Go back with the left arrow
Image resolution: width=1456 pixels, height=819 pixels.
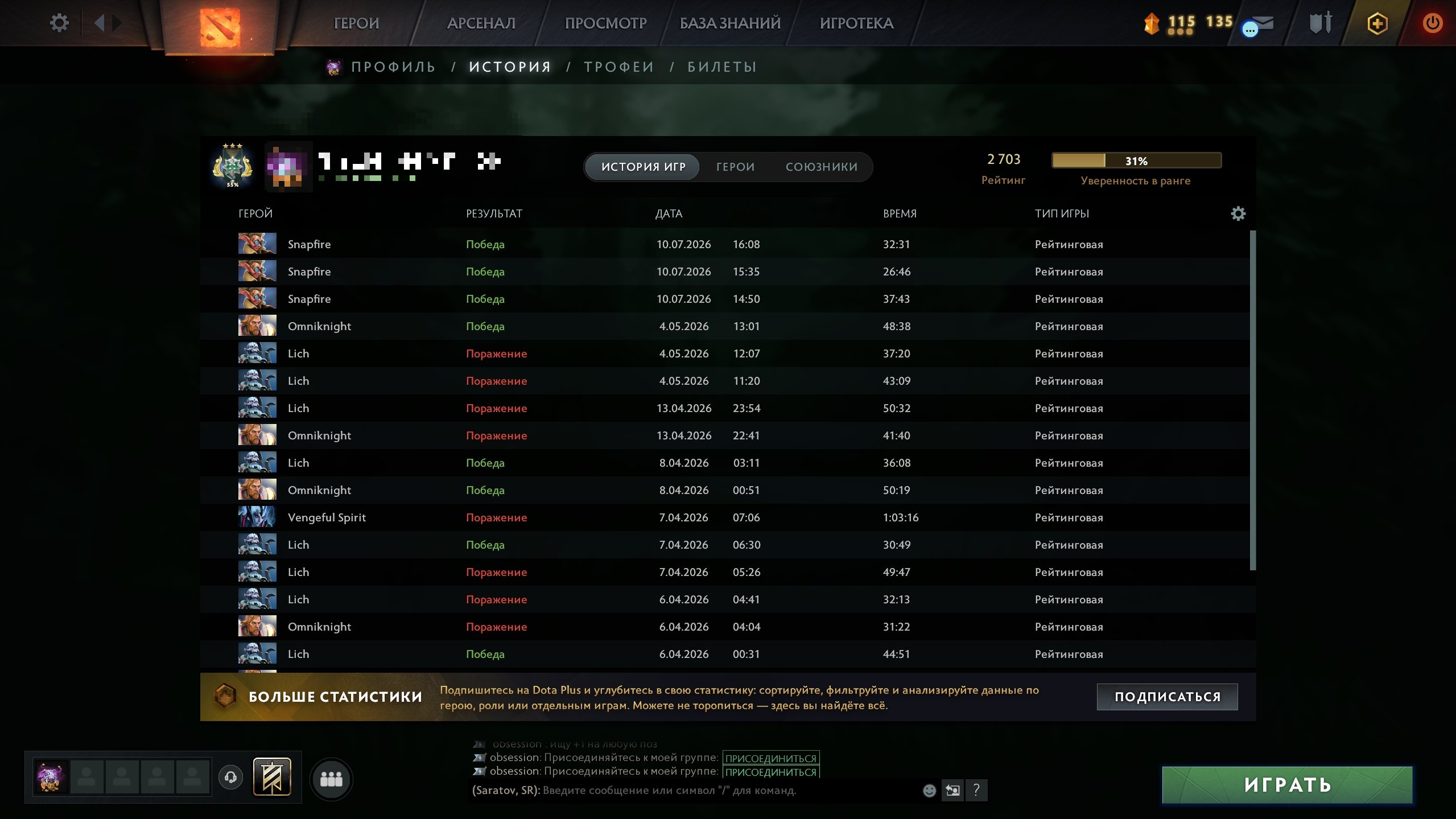(100, 23)
